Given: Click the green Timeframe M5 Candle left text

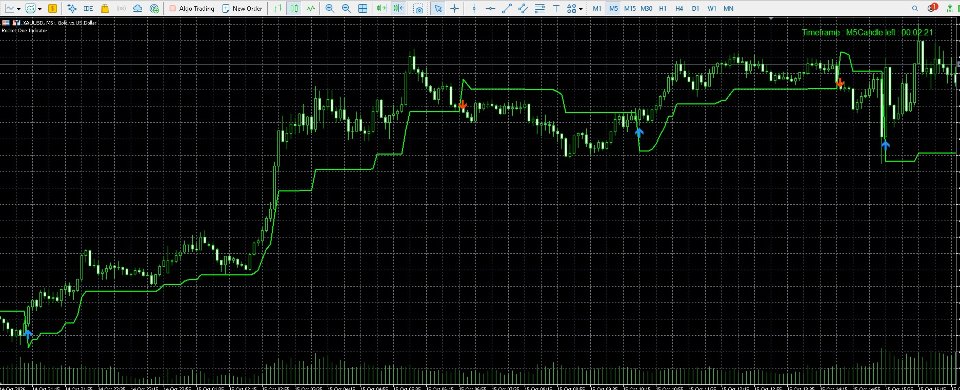Looking at the screenshot, I should click(x=868, y=32).
